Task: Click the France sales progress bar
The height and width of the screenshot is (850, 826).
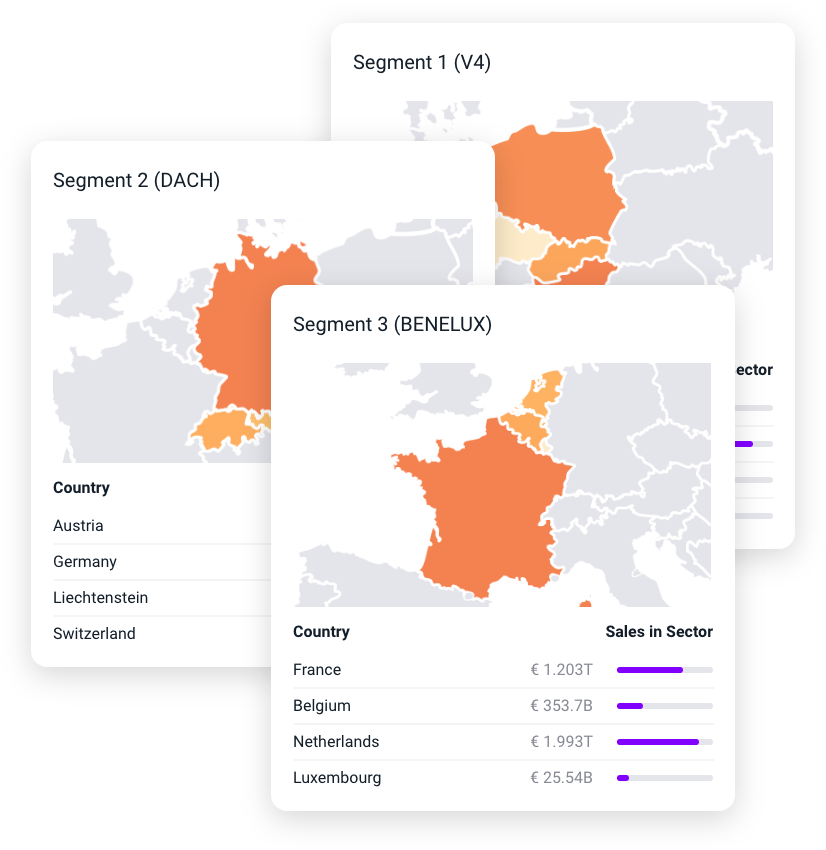Action: click(664, 670)
